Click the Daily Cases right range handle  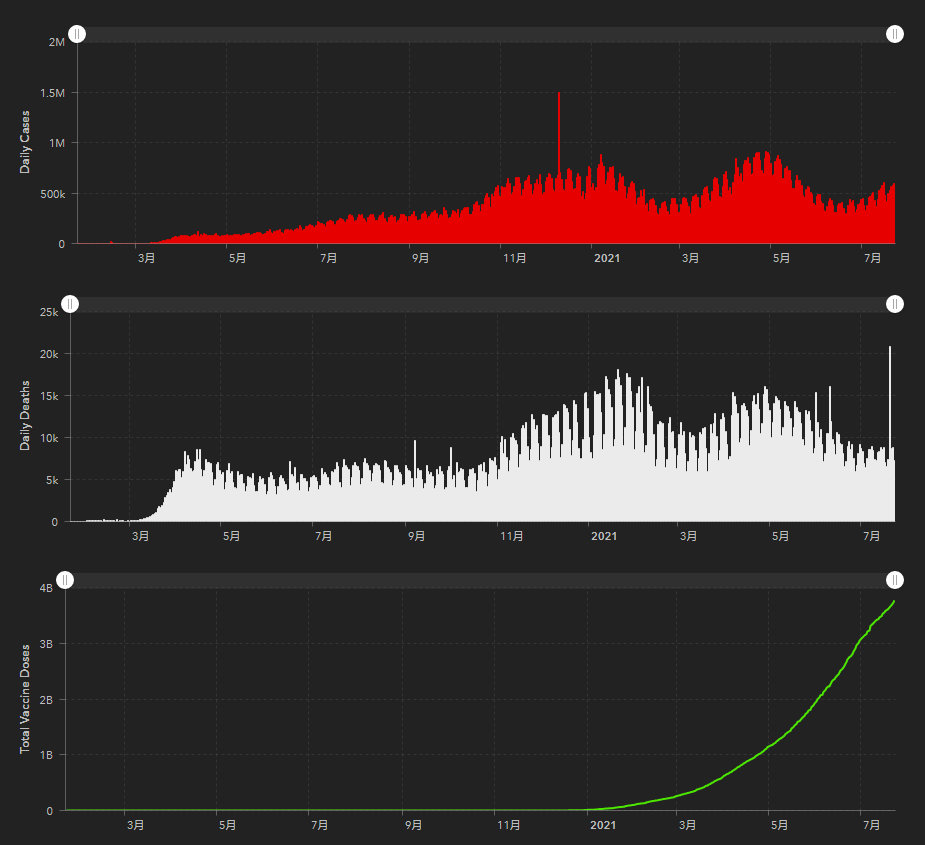895,34
